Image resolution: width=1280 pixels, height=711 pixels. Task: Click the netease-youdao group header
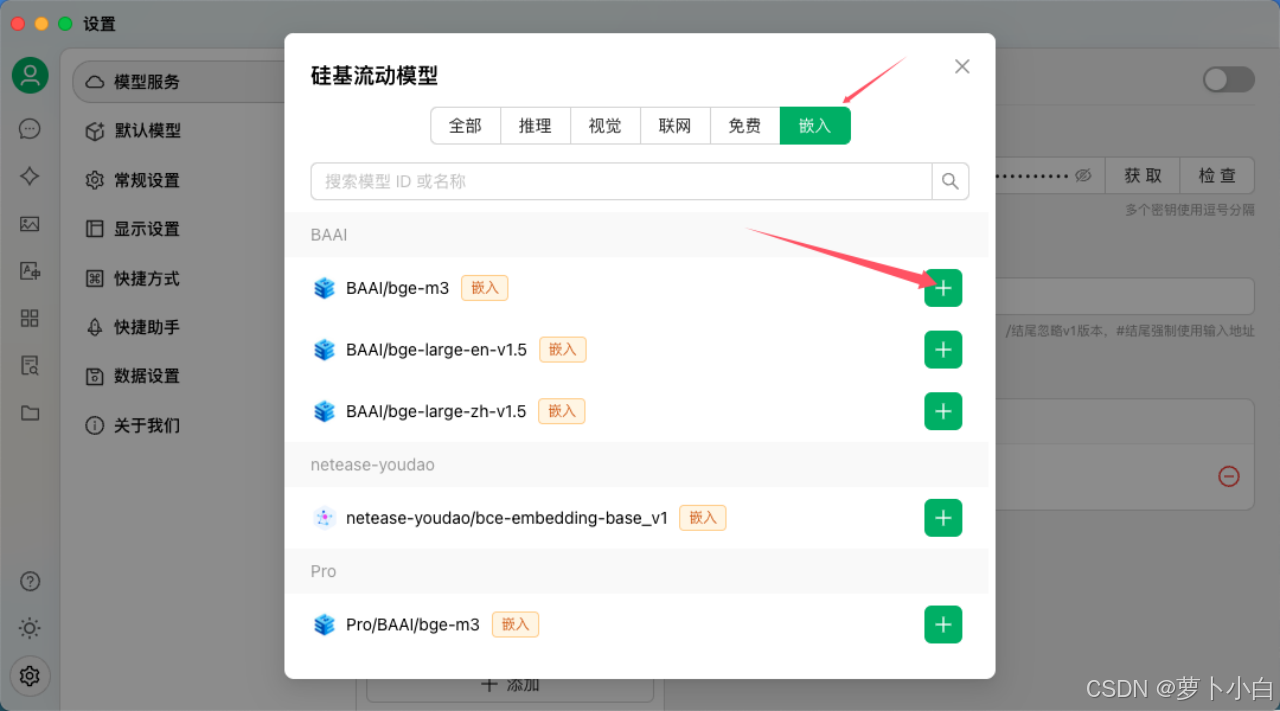coord(636,465)
